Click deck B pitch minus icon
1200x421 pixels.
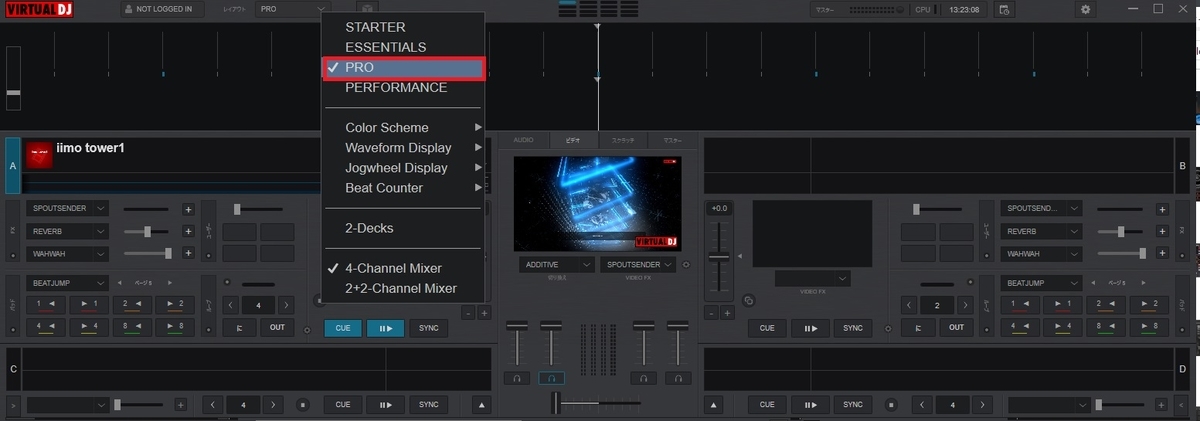pos(711,313)
